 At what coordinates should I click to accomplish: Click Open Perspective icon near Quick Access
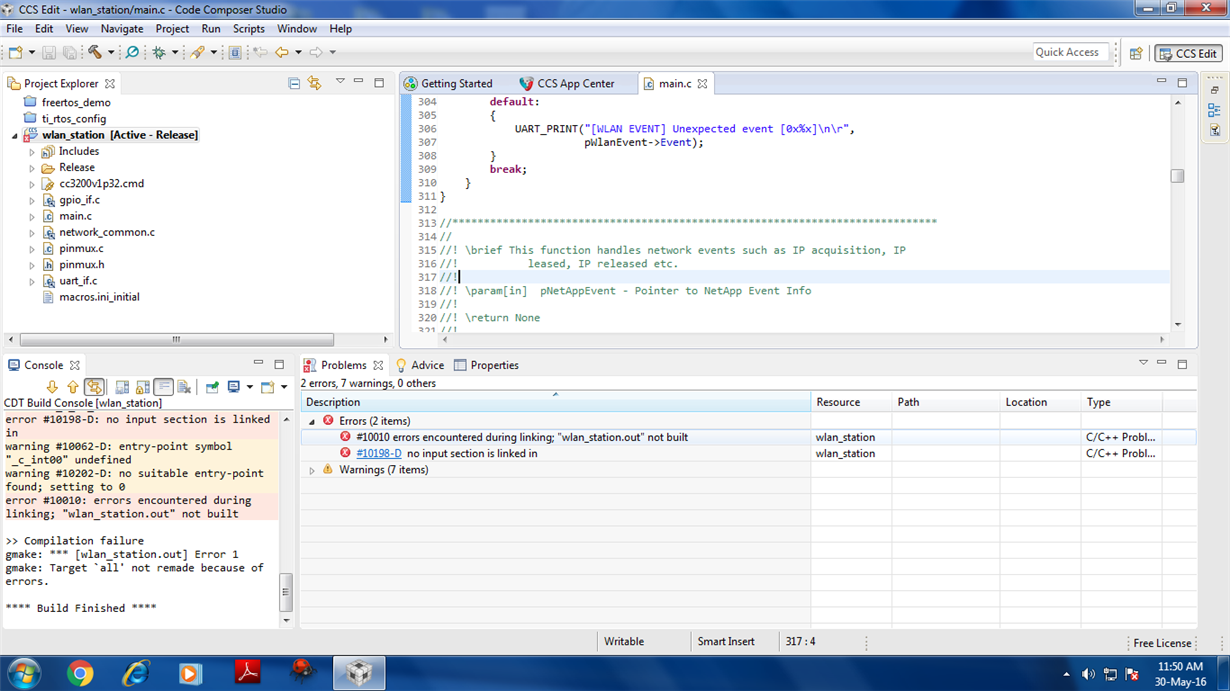[x=1136, y=53]
